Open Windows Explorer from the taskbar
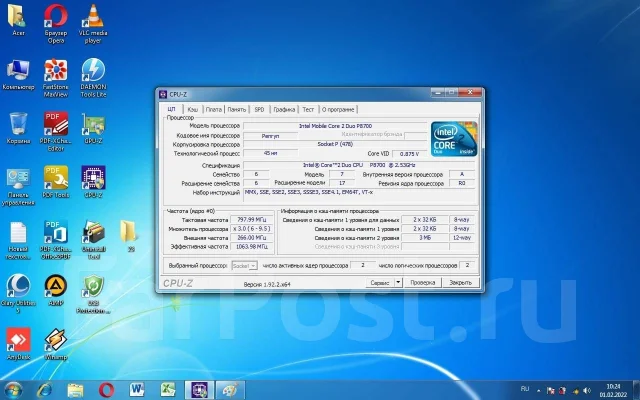Screen dimensions: 640x400 [75, 390]
